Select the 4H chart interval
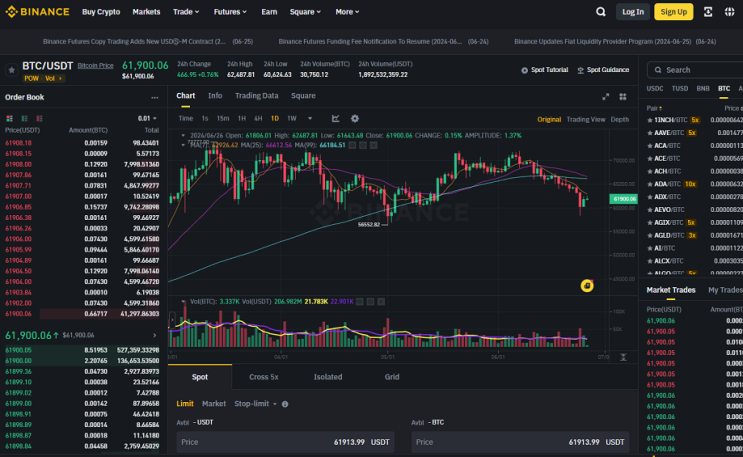743x457 pixels. (258, 119)
